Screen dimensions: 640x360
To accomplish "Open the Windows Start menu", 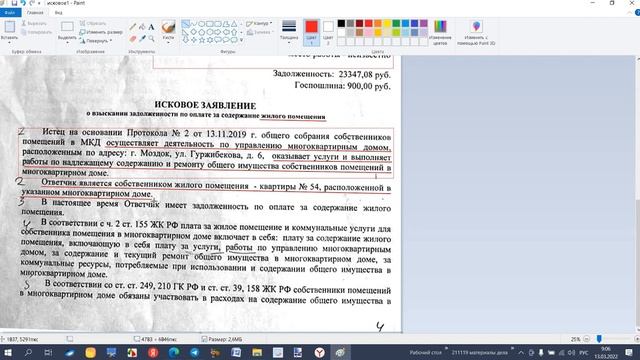I will (x=8, y=352).
